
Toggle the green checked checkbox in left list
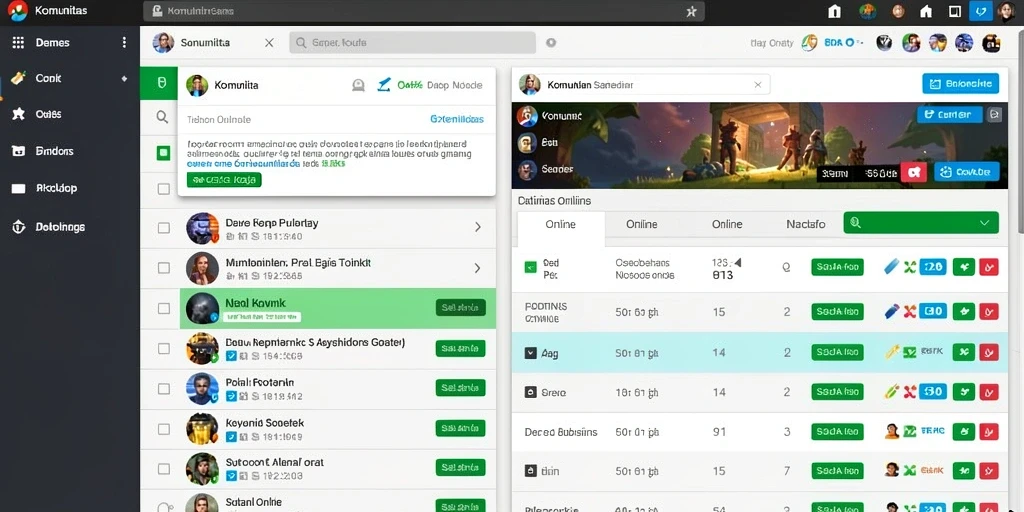(163, 153)
